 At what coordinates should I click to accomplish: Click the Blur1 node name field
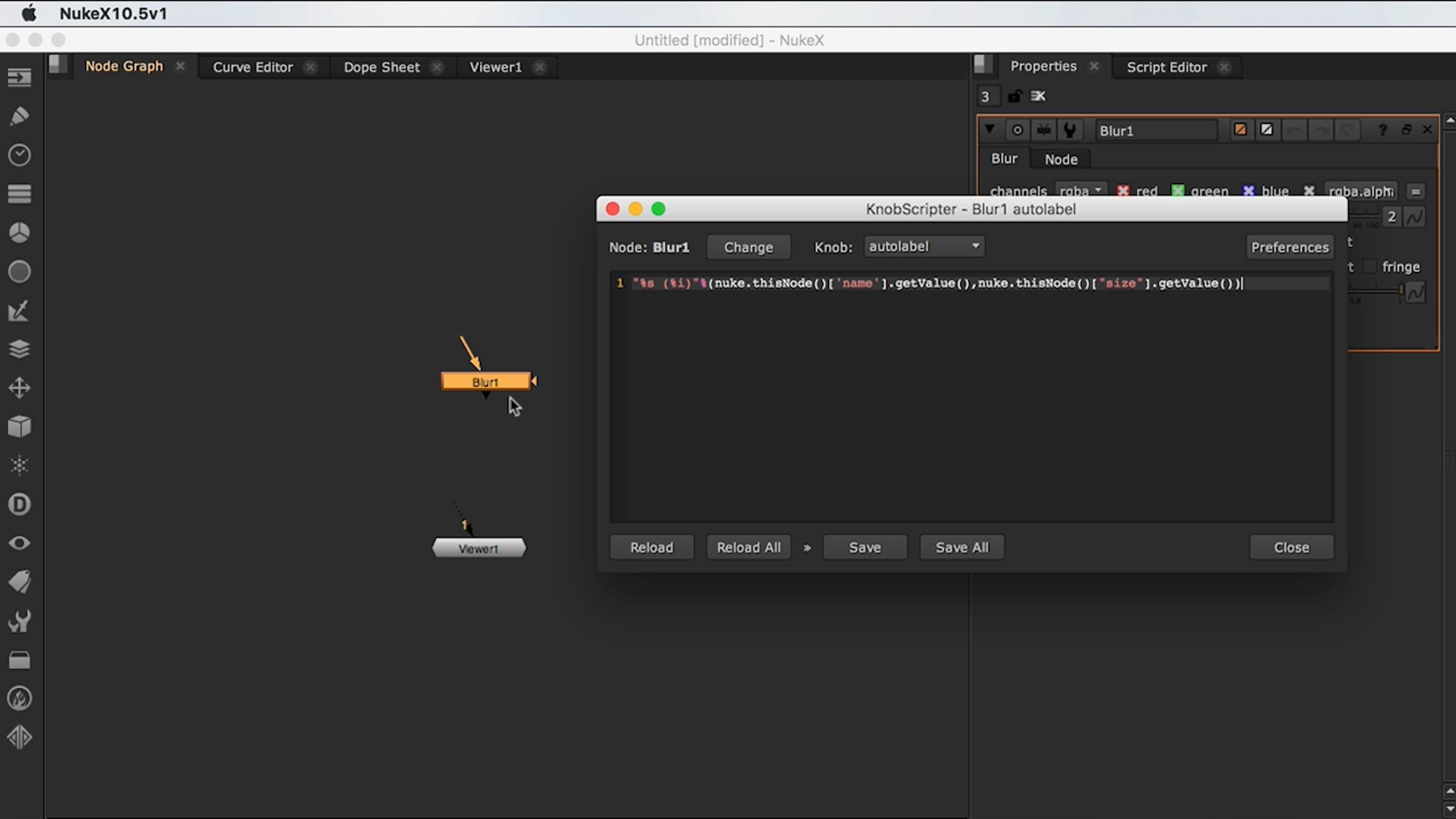[1156, 130]
